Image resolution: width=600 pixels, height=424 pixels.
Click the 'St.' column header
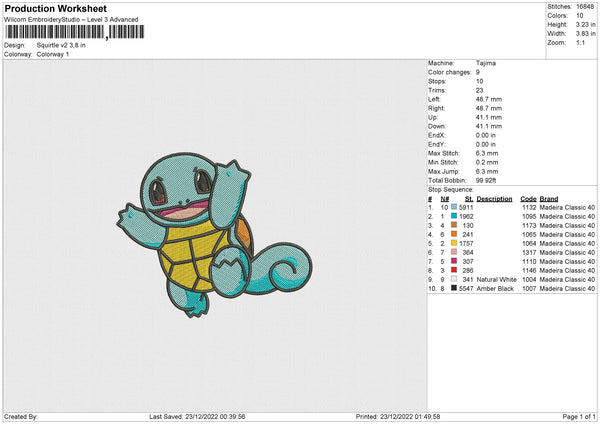(x=469, y=199)
